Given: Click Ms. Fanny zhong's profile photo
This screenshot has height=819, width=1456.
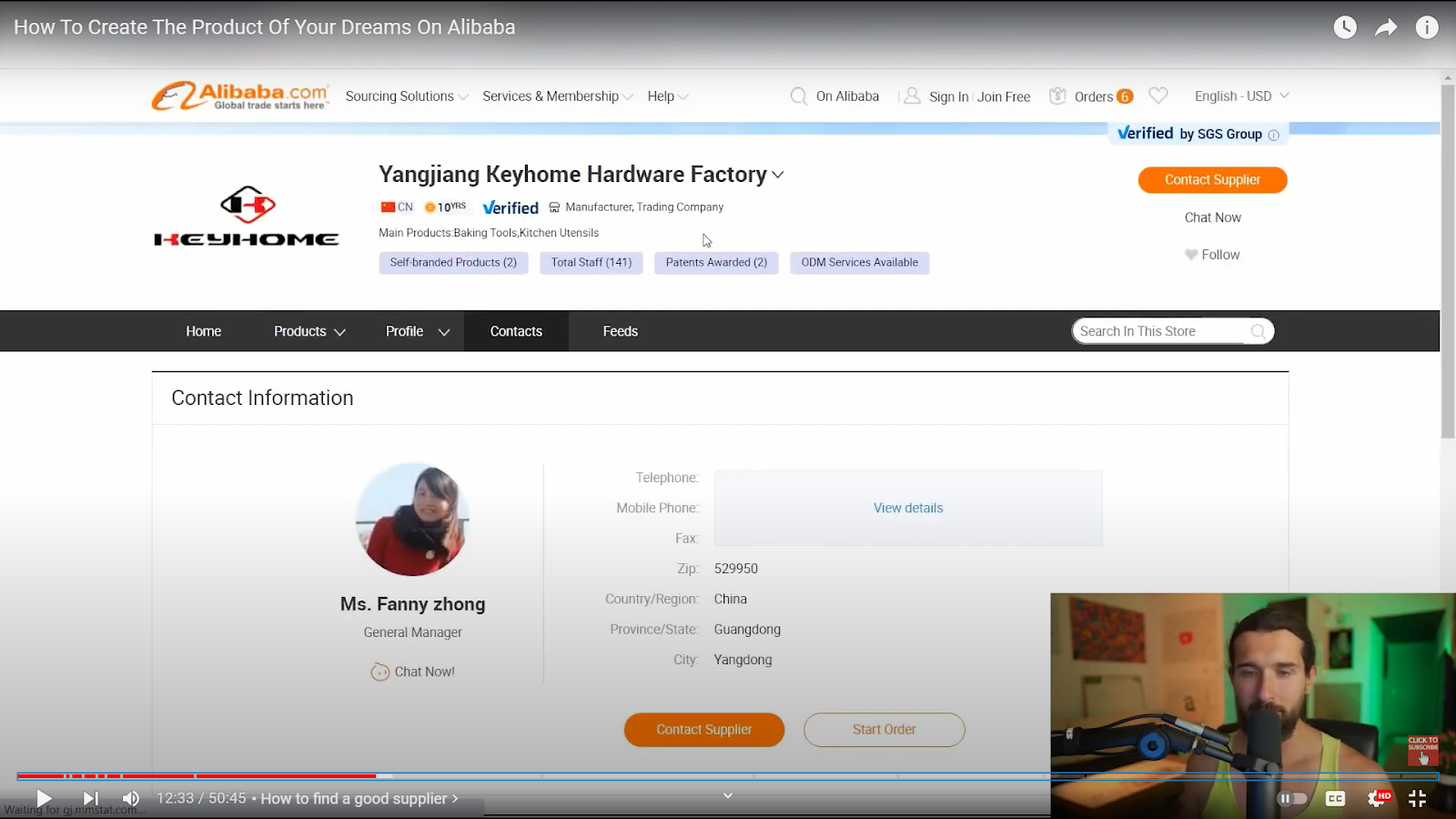Looking at the screenshot, I should [x=412, y=520].
